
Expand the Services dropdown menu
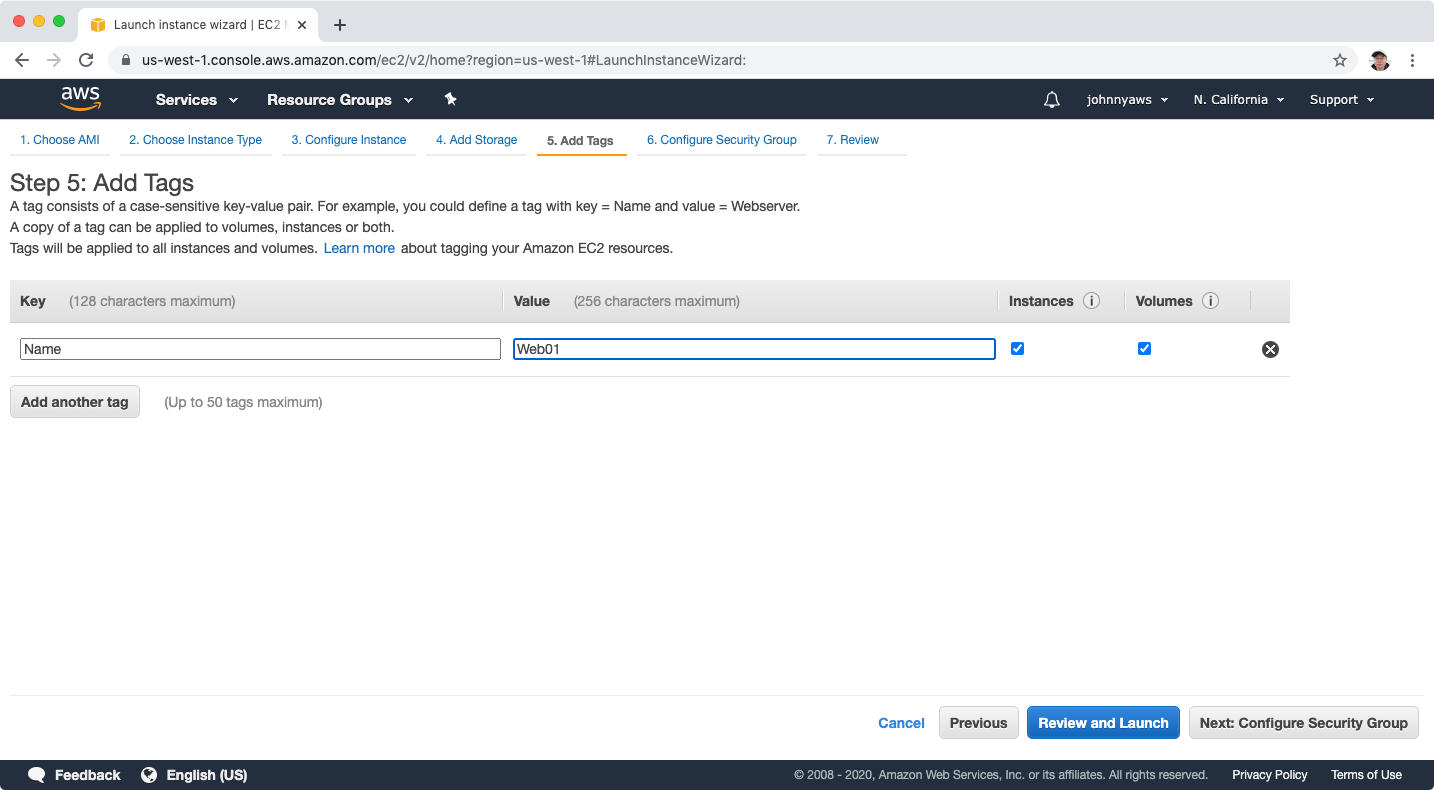197,100
